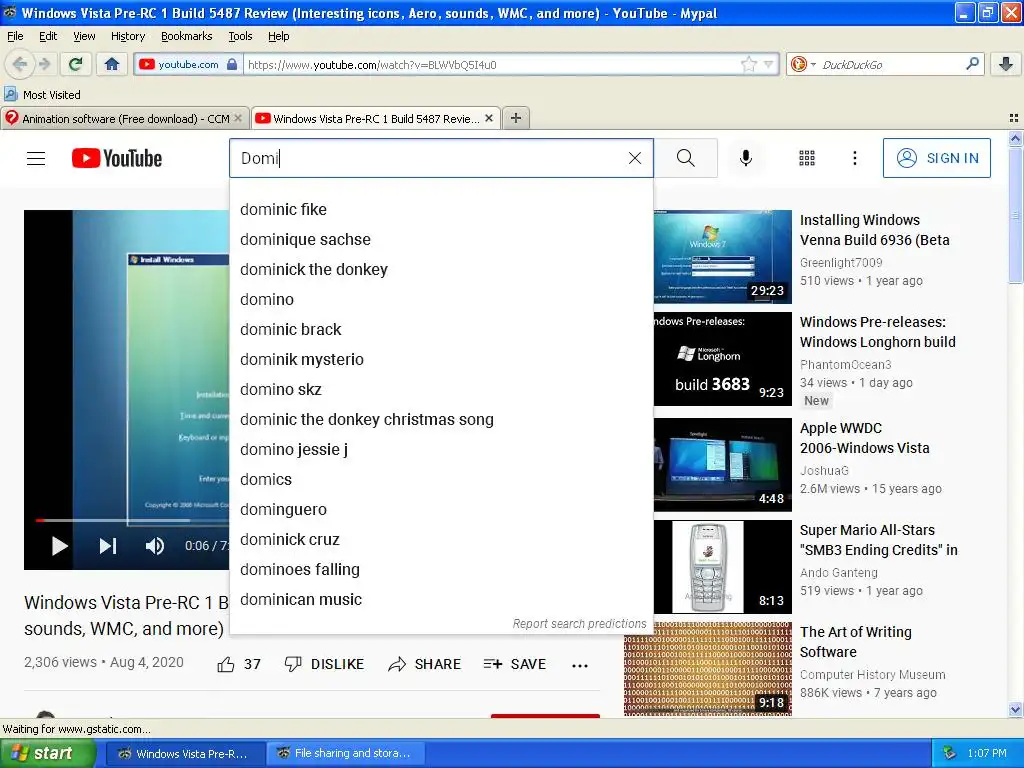Select suggestion "dominic brack"
The image size is (1024, 768).
click(441, 330)
